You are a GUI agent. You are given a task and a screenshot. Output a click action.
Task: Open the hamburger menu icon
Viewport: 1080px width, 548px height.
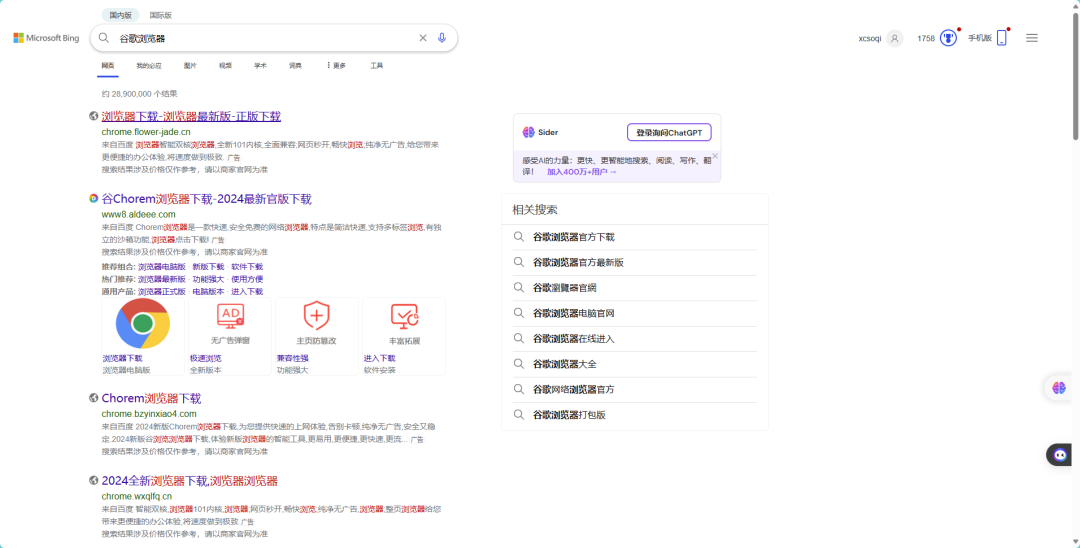click(x=1032, y=38)
